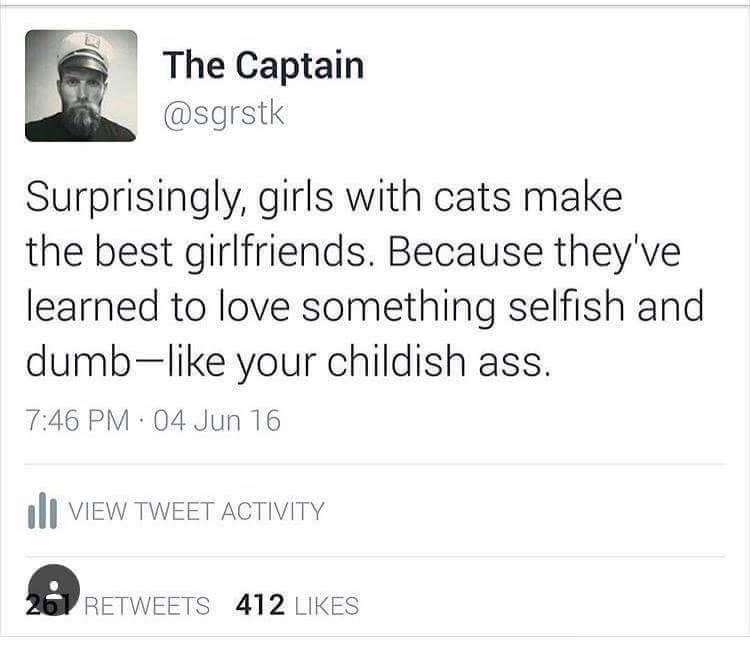
Task: Open VIEW TWEET ACTIVITY text
Action: [x=196, y=512]
